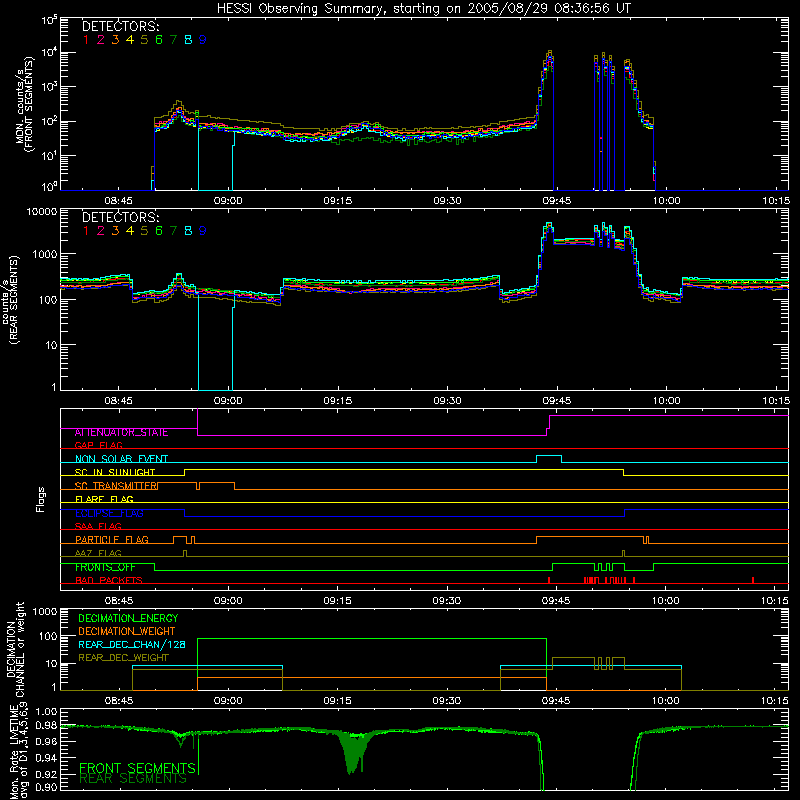Viewport: 800px width, 800px height.
Task: Click the 1000 tick on the decimation y-axis
Action: [44, 612]
